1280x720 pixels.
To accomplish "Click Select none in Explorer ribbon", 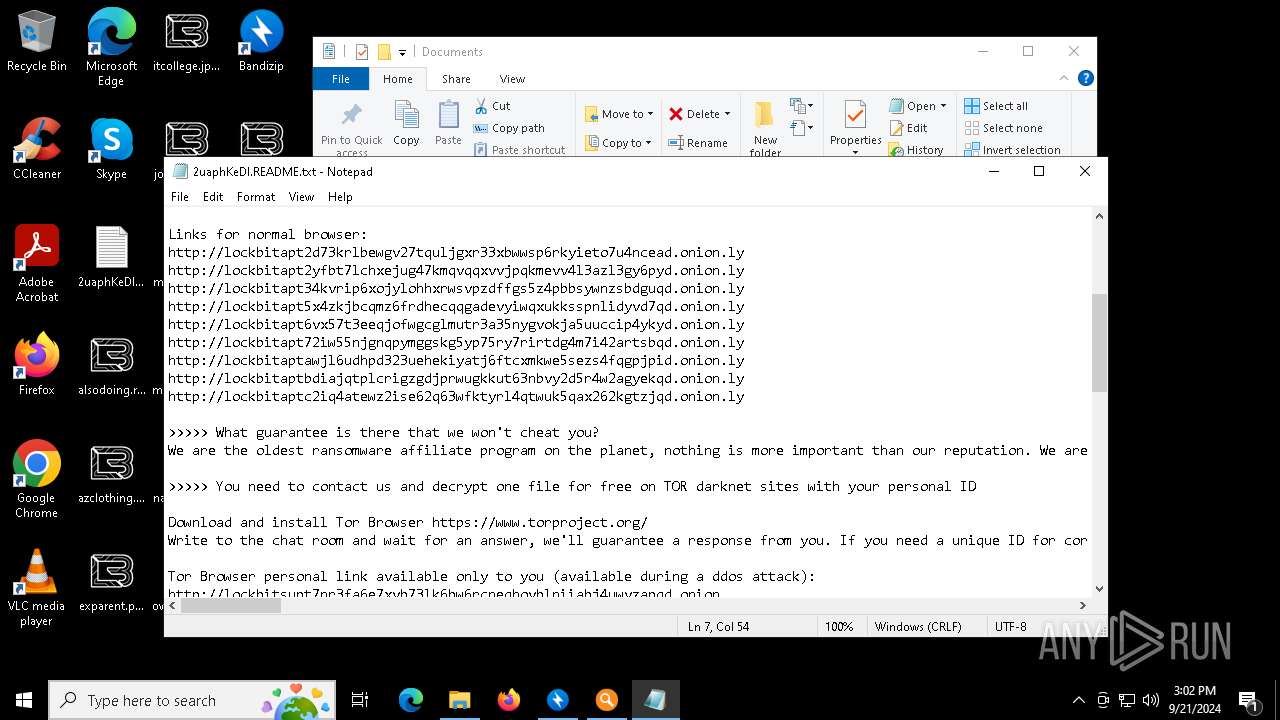I will point(1003,128).
